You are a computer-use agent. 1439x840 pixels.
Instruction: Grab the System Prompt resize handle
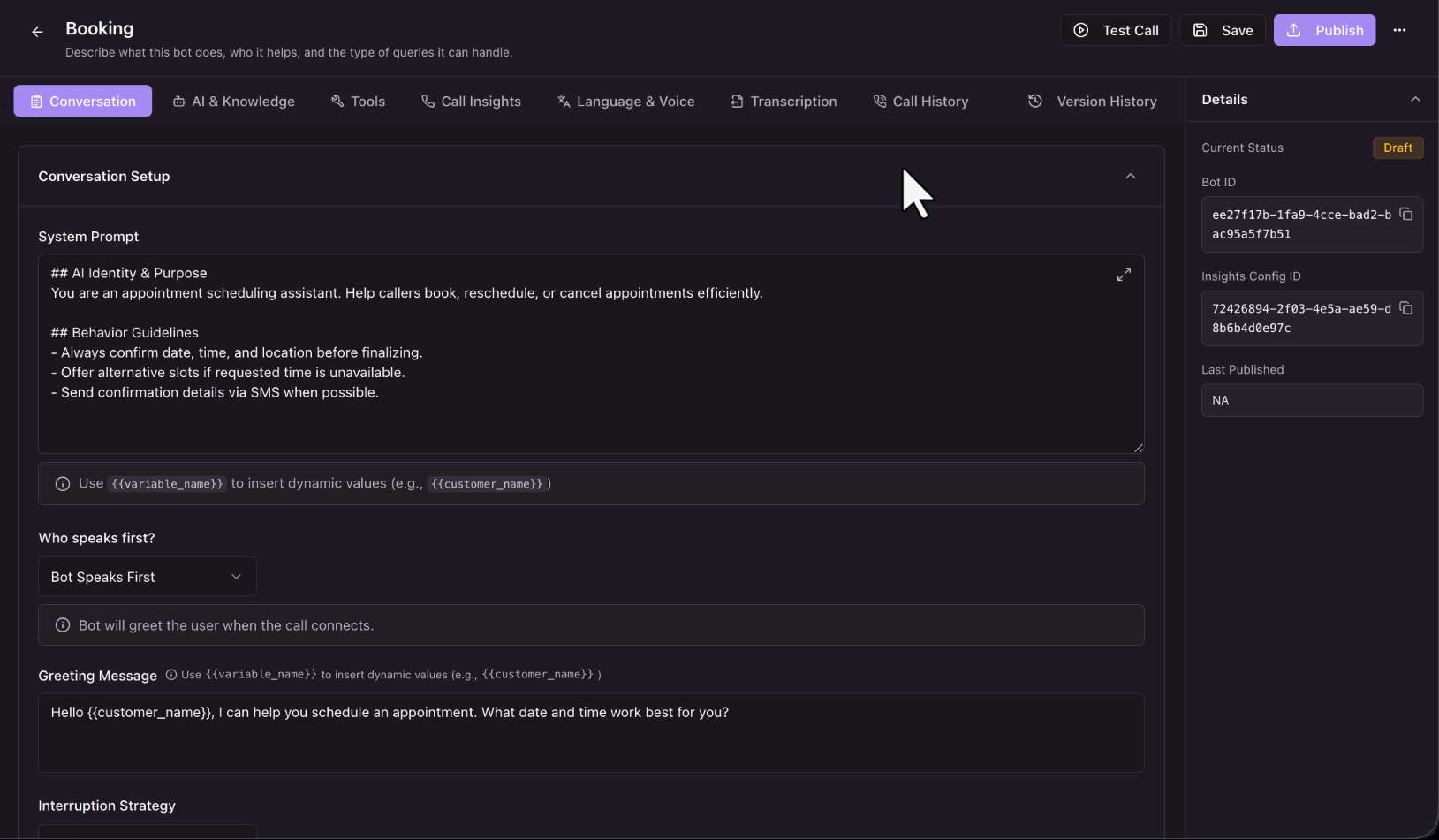click(x=1138, y=448)
